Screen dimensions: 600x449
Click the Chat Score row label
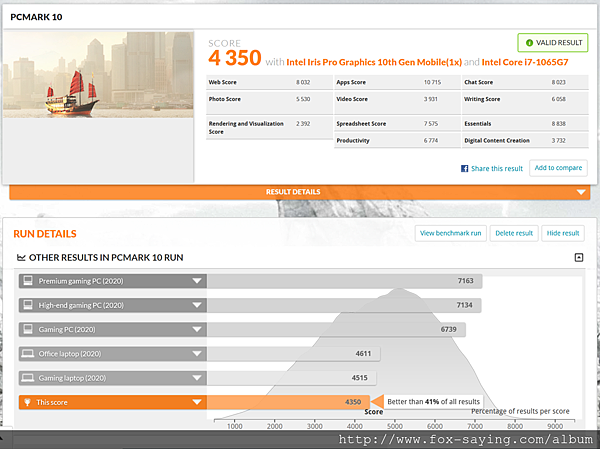coord(478,82)
